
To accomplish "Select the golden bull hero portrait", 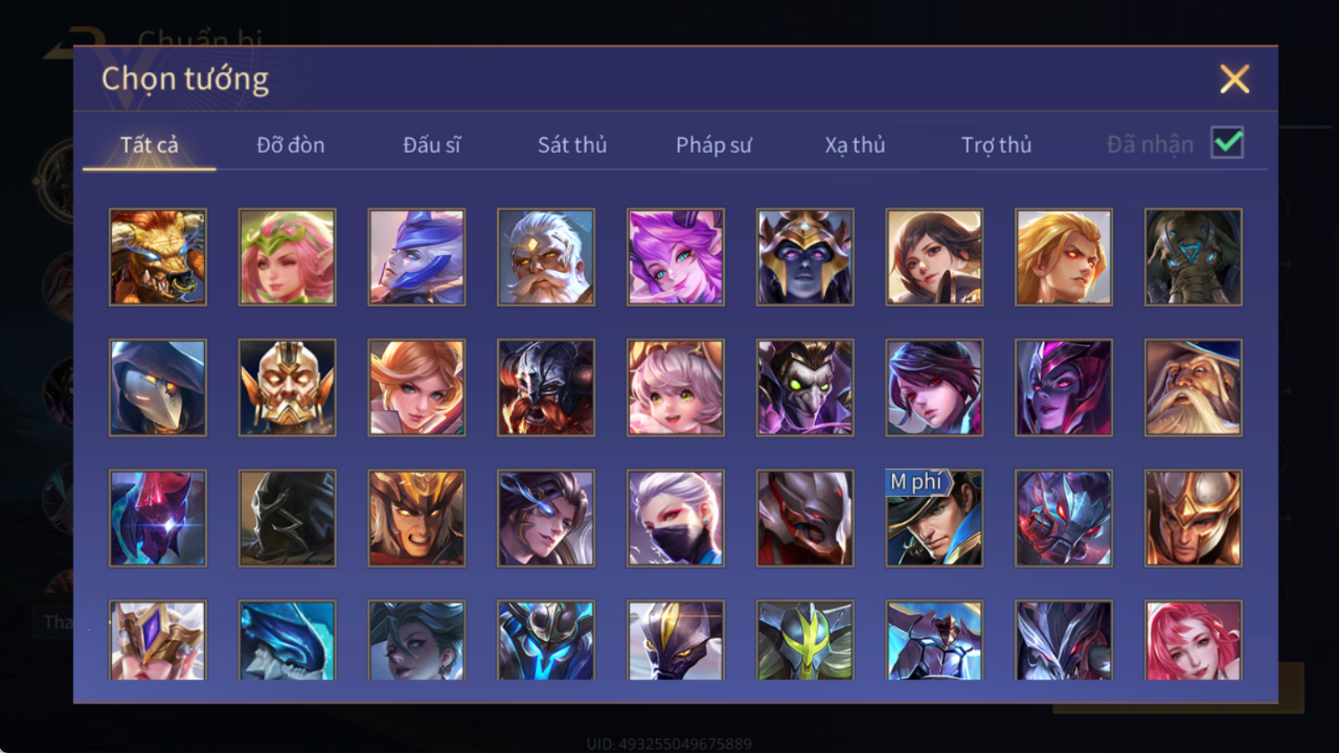I will pos(158,257).
